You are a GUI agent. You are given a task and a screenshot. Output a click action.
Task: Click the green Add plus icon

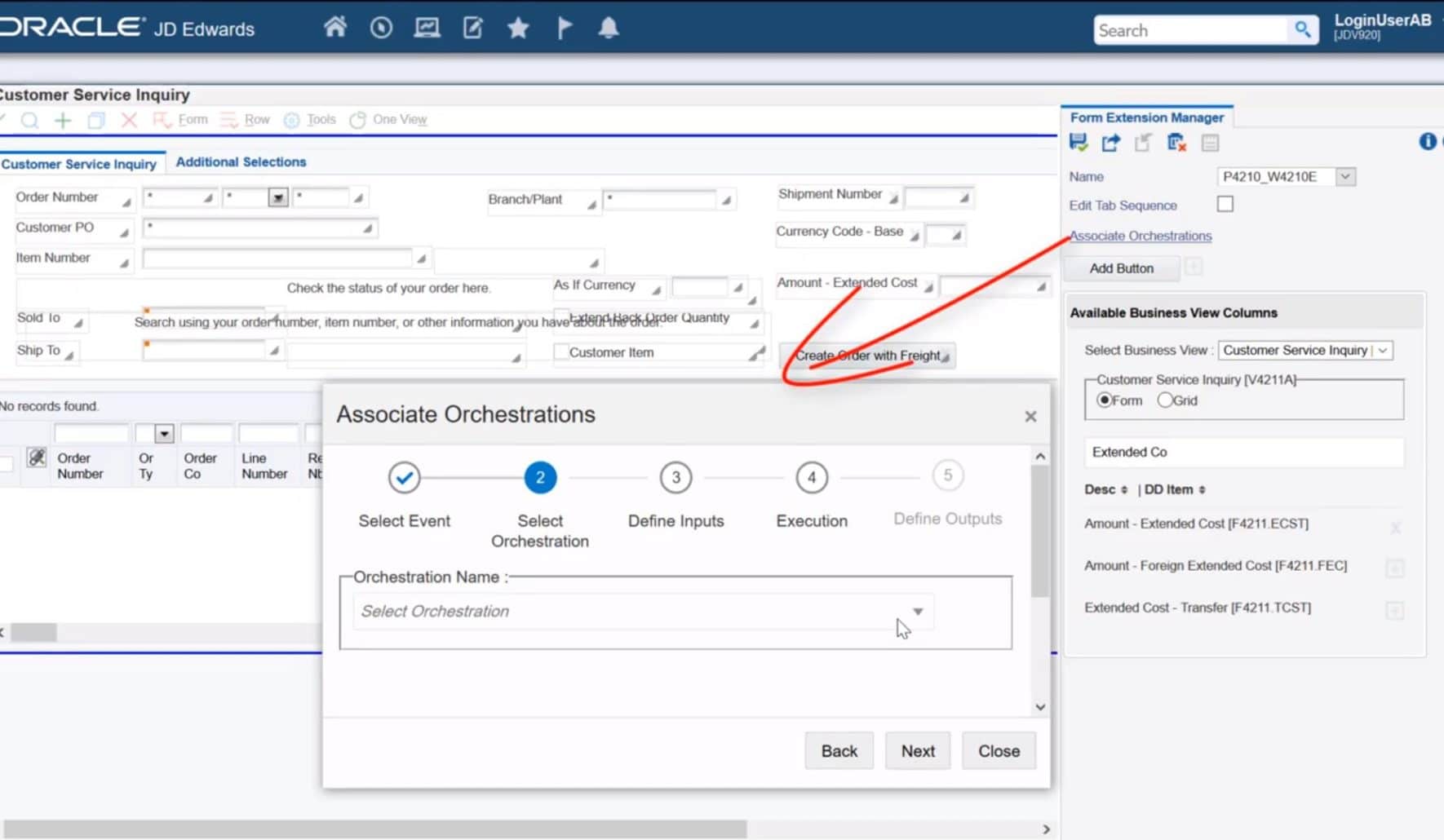(x=63, y=120)
